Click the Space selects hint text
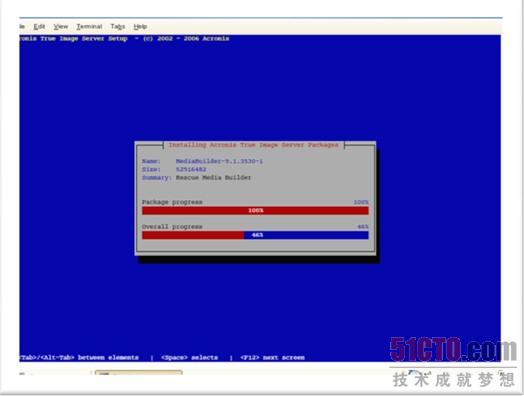Image resolution: width=524 pixels, height=396 pixels. pos(189,358)
